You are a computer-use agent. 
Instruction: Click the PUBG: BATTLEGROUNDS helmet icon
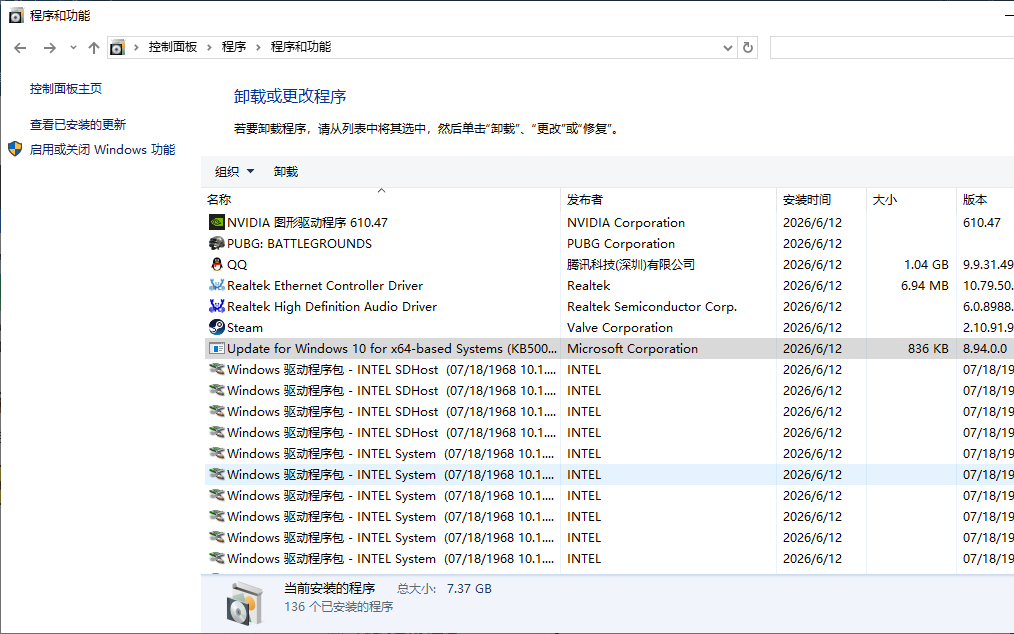[217, 243]
